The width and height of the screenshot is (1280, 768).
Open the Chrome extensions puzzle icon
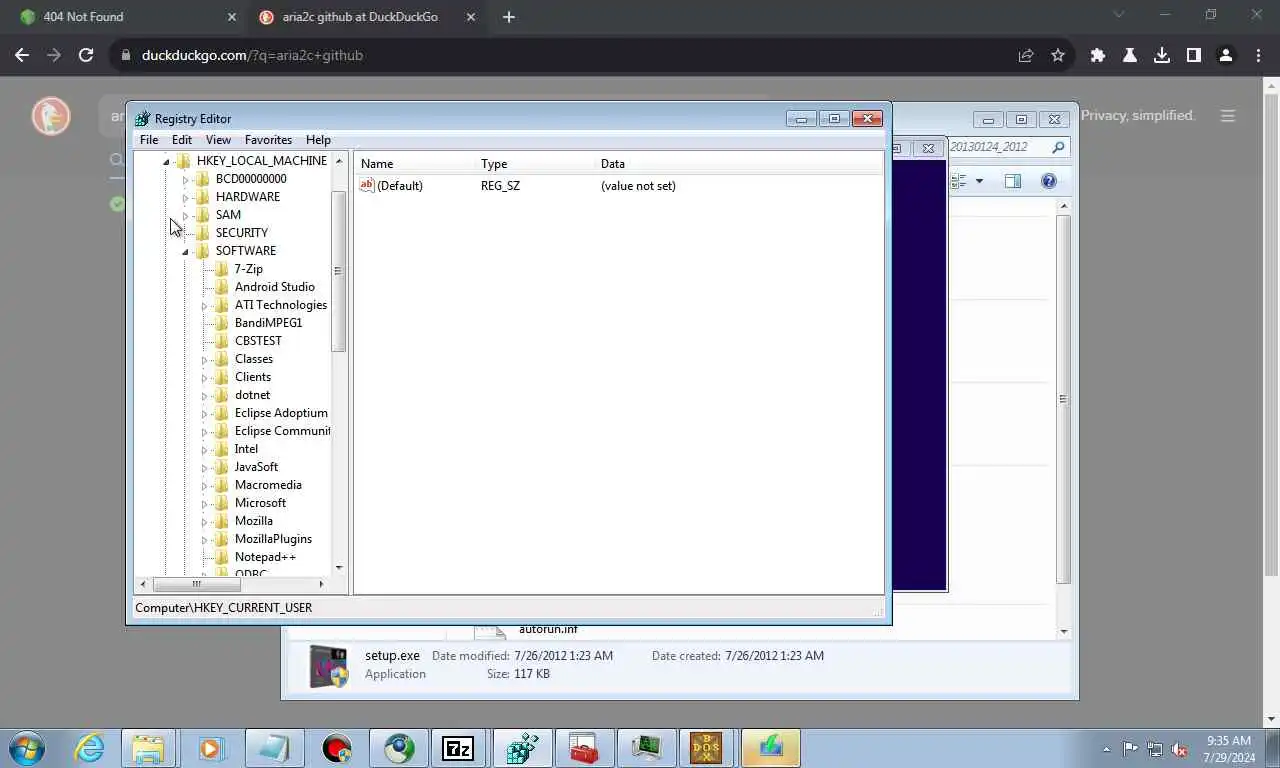coord(1098,56)
